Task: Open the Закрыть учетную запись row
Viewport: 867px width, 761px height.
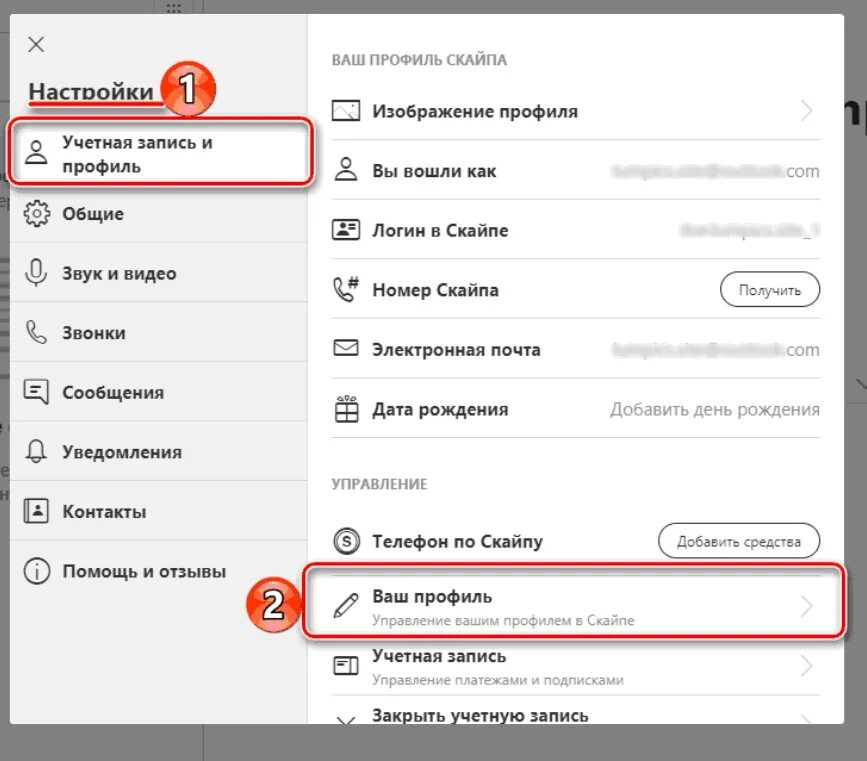Action: (x=576, y=712)
